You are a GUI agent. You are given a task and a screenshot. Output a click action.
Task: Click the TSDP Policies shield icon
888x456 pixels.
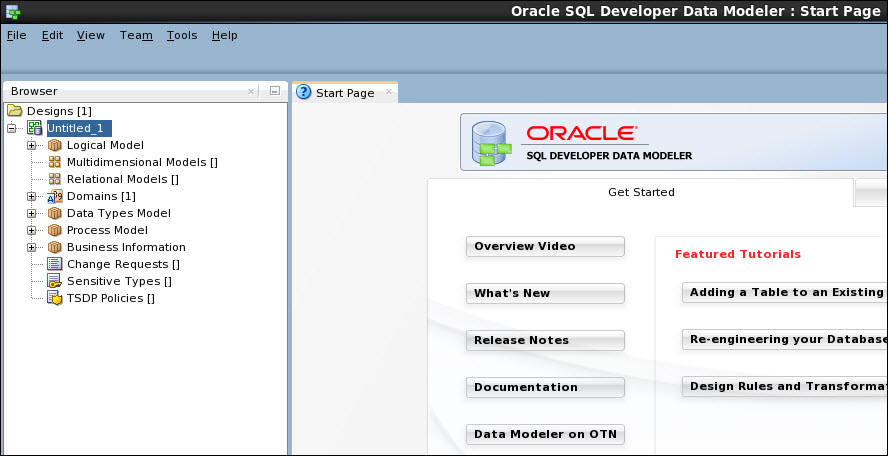coord(55,298)
